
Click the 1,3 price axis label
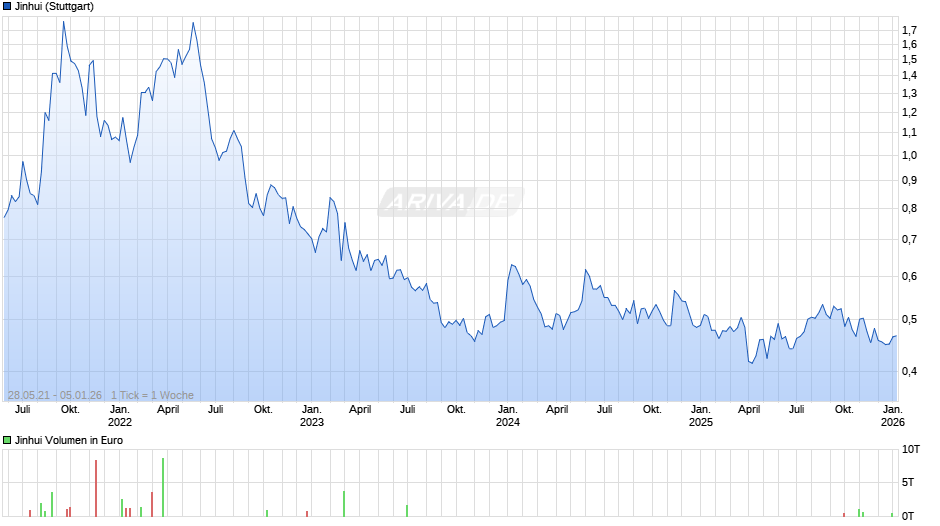click(909, 94)
